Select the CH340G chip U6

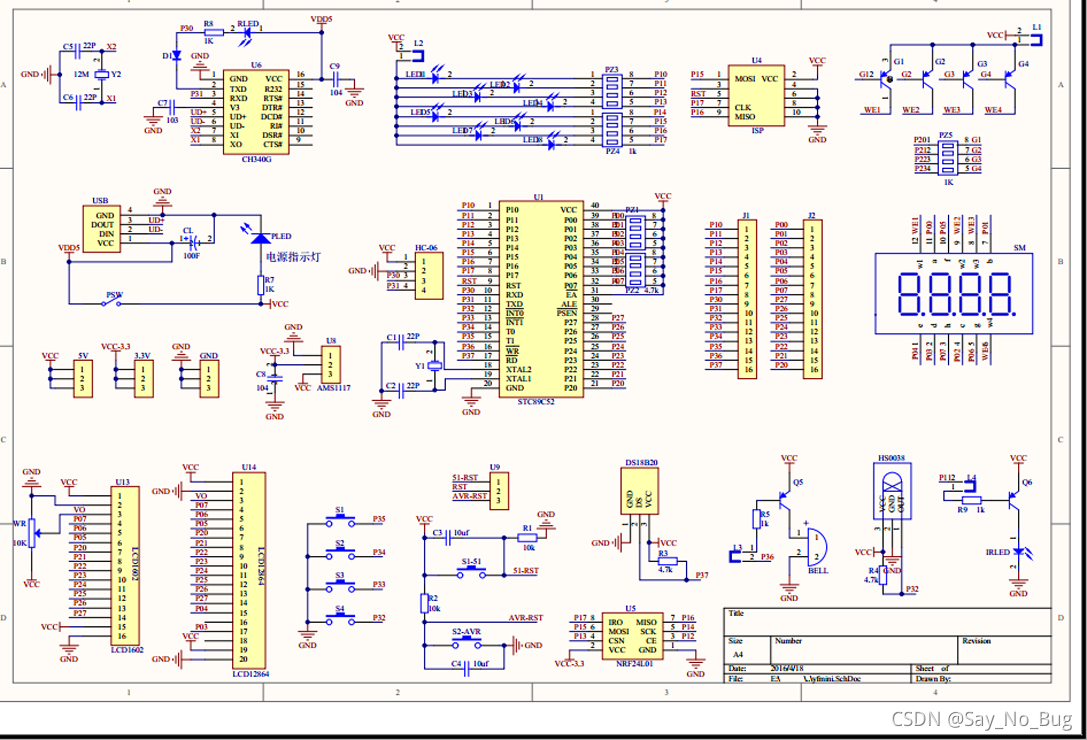pyautogui.click(x=256, y=112)
